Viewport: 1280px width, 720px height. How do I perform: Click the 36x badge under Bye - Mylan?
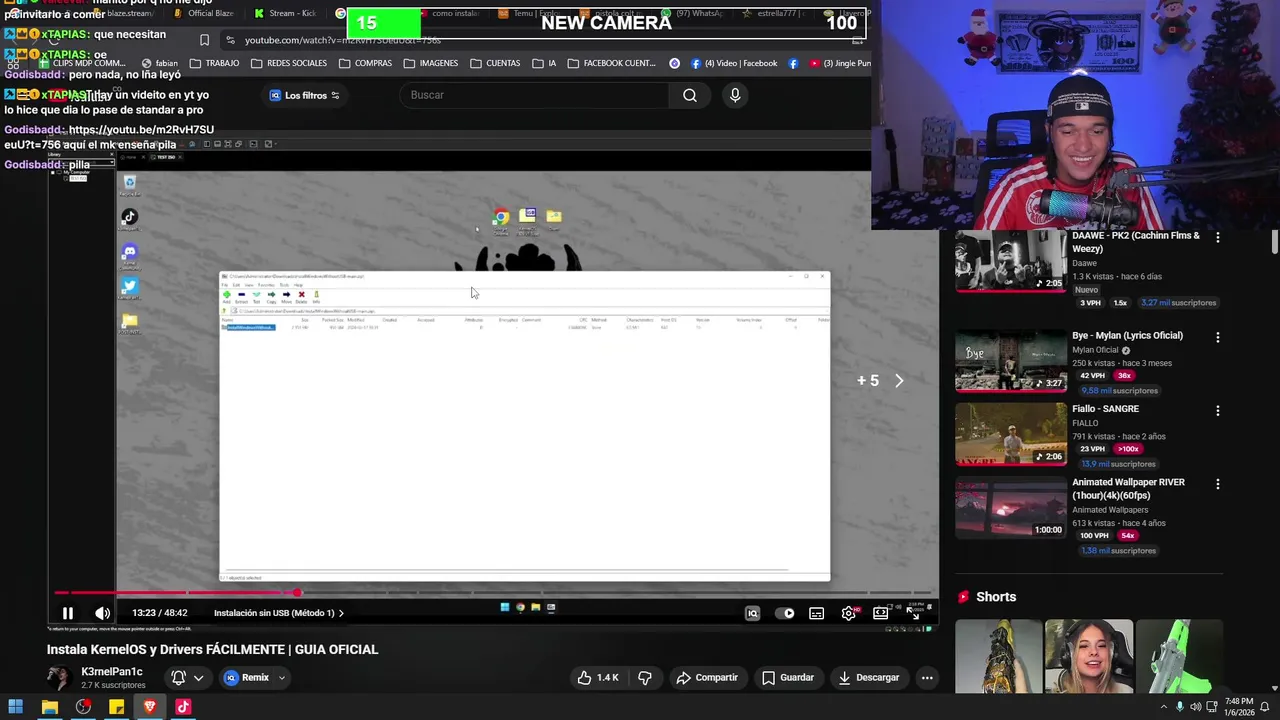pyautogui.click(x=1124, y=376)
